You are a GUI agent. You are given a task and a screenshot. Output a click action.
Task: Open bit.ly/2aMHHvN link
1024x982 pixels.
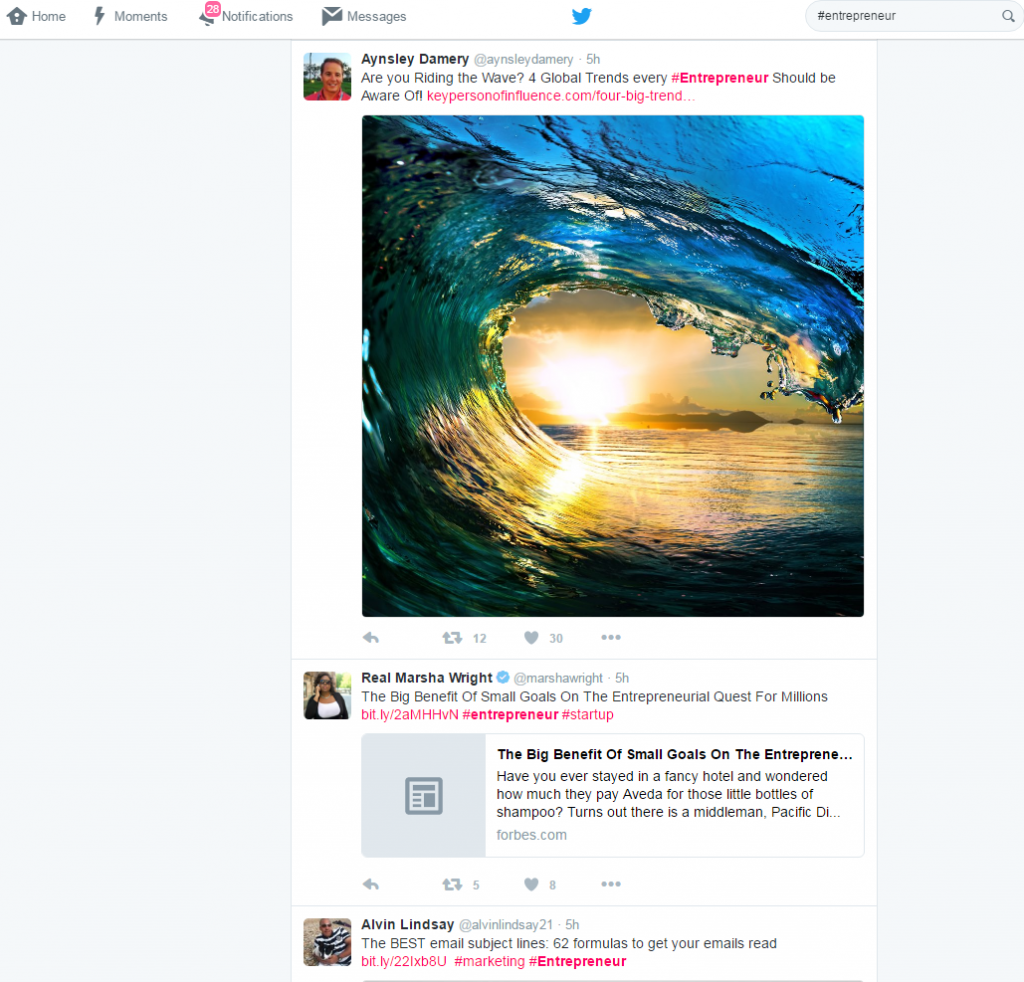(410, 715)
